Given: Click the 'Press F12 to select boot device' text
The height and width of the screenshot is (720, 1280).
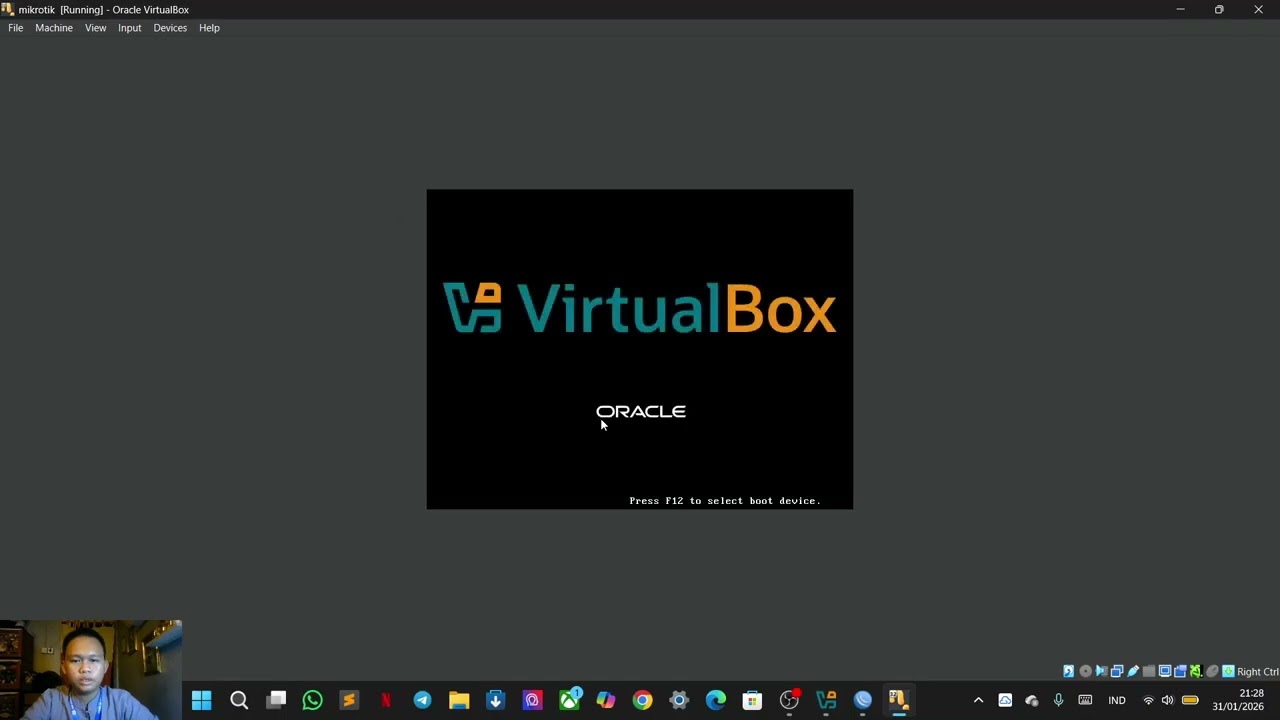Looking at the screenshot, I should point(724,500).
